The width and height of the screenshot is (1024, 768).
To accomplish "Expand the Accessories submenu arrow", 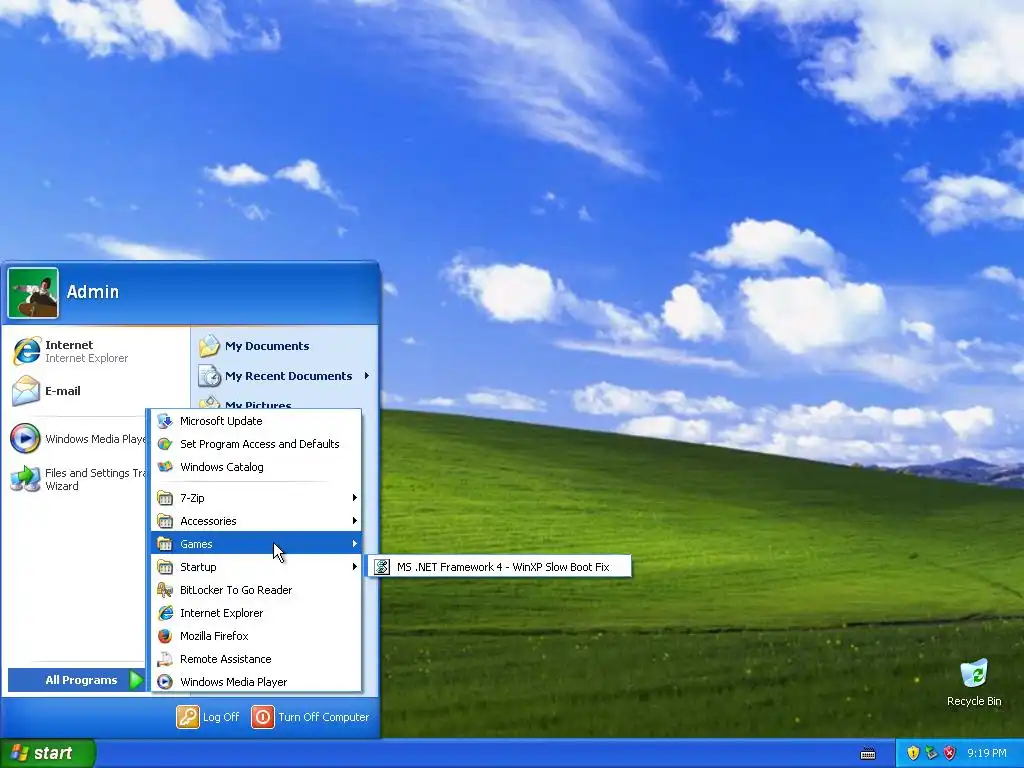I will tap(355, 520).
